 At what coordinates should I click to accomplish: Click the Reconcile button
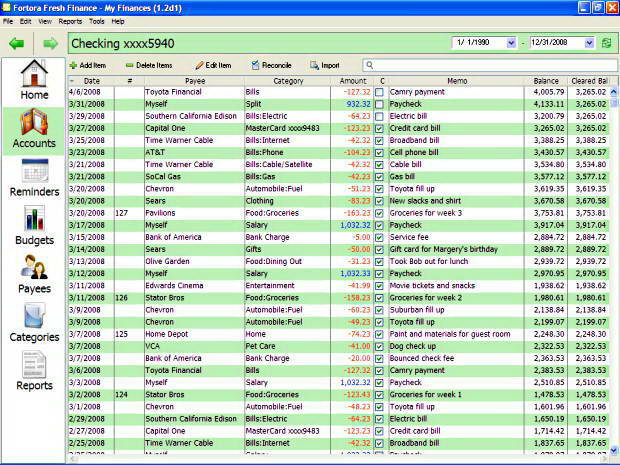point(270,65)
